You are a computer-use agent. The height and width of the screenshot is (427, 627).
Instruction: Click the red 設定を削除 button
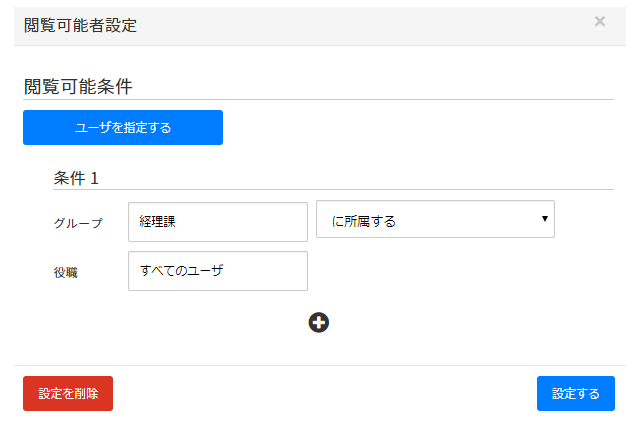coord(68,394)
